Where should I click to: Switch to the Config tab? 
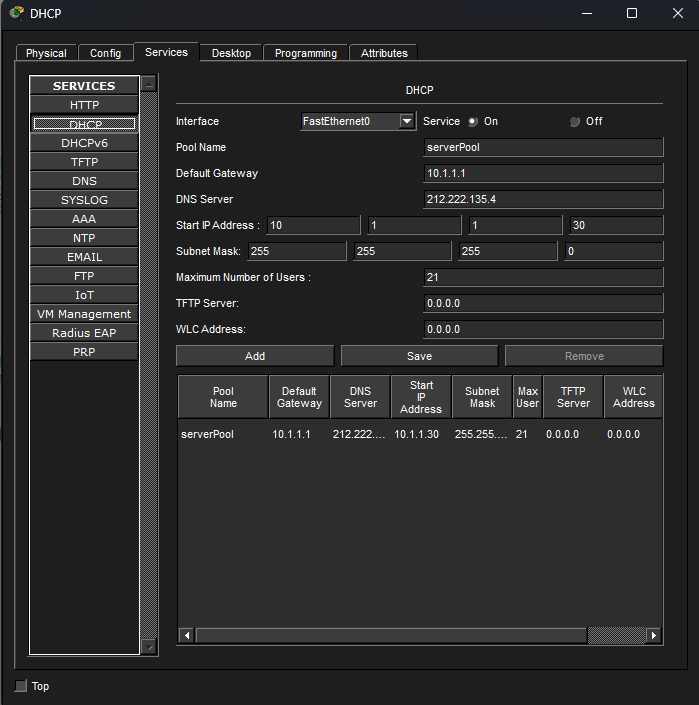pyautogui.click(x=106, y=53)
